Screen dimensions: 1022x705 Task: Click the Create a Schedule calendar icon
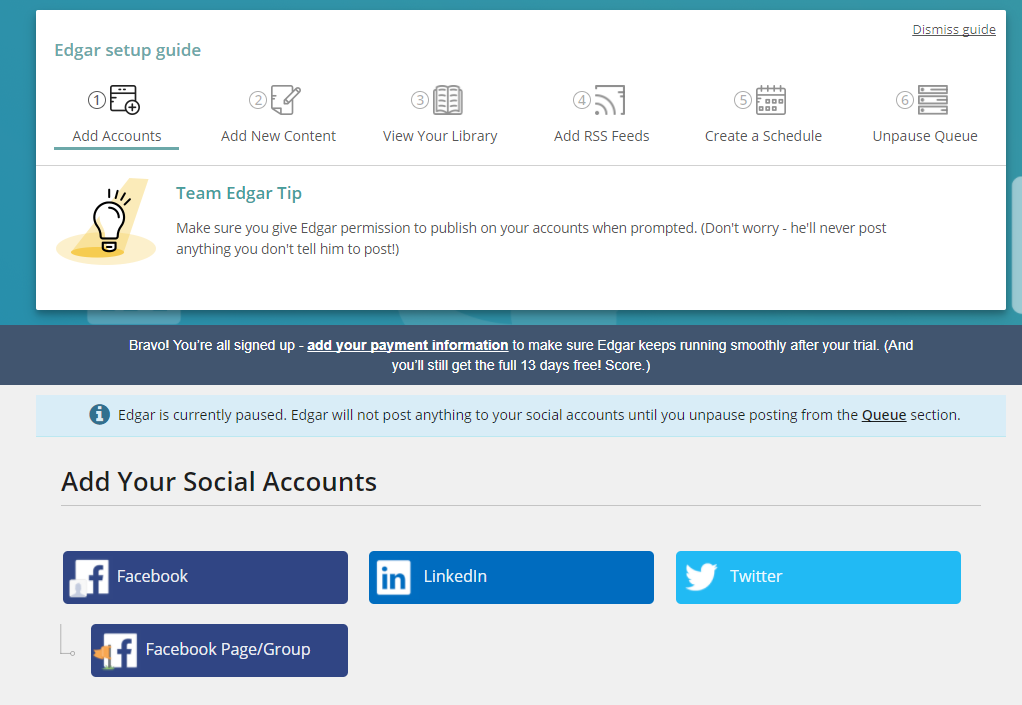(770, 100)
